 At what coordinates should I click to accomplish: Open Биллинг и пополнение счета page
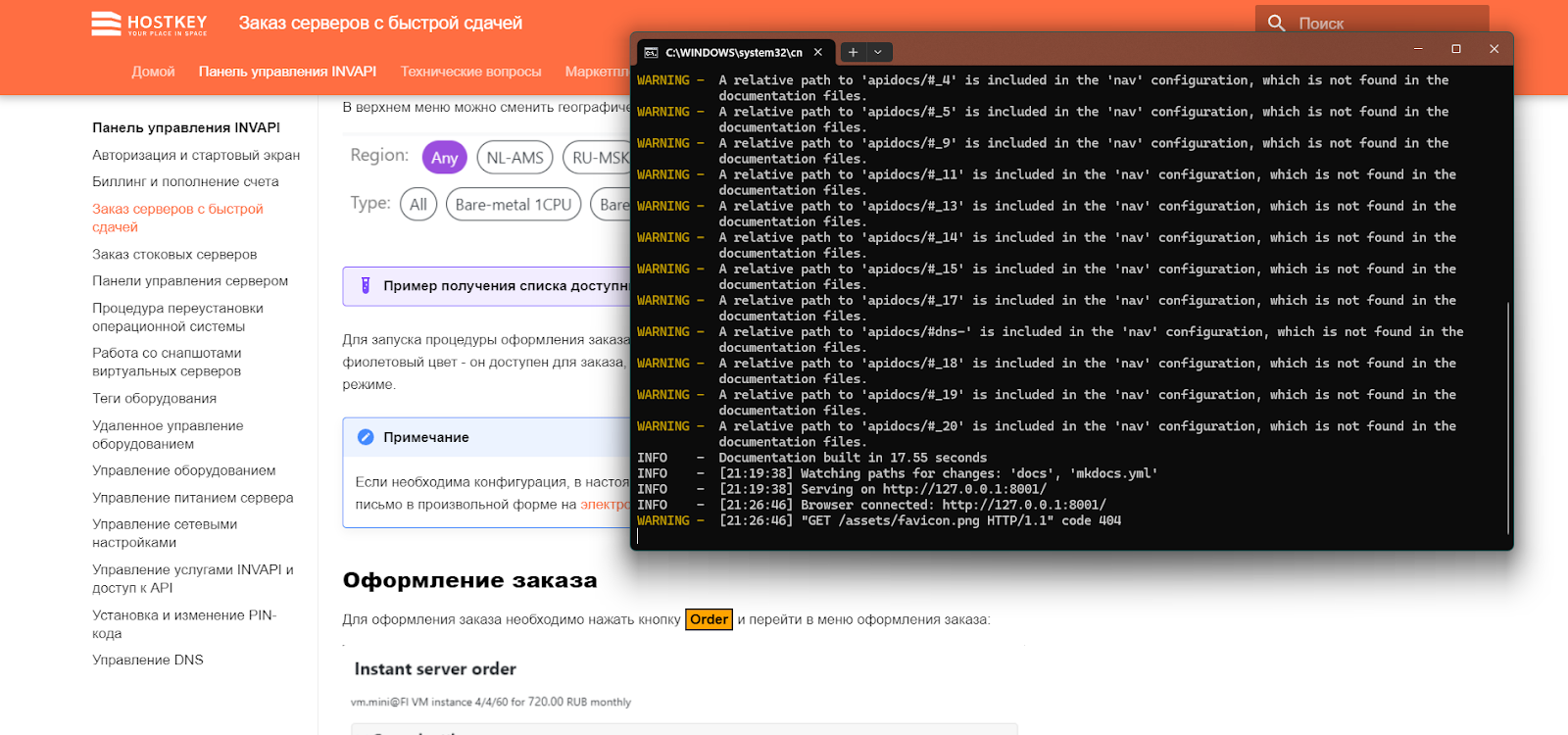[185, 181]
